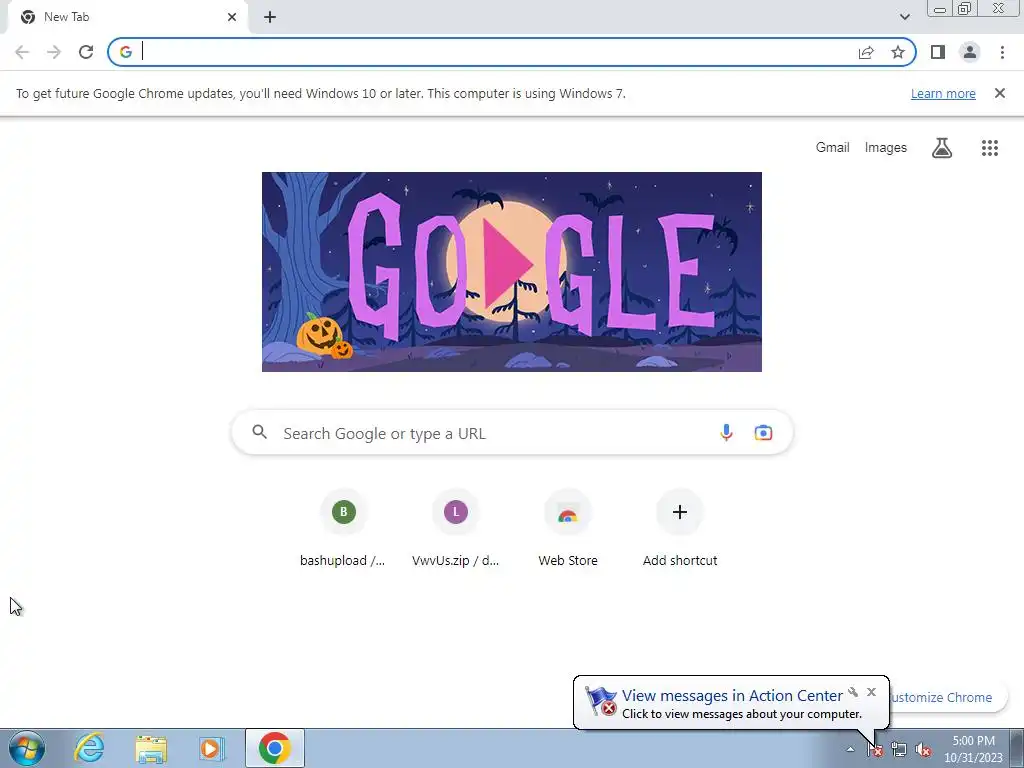Close the New Tab tab
This screenshot has height=768, width=1024.
pyautogui.click(x=232, y=17)
